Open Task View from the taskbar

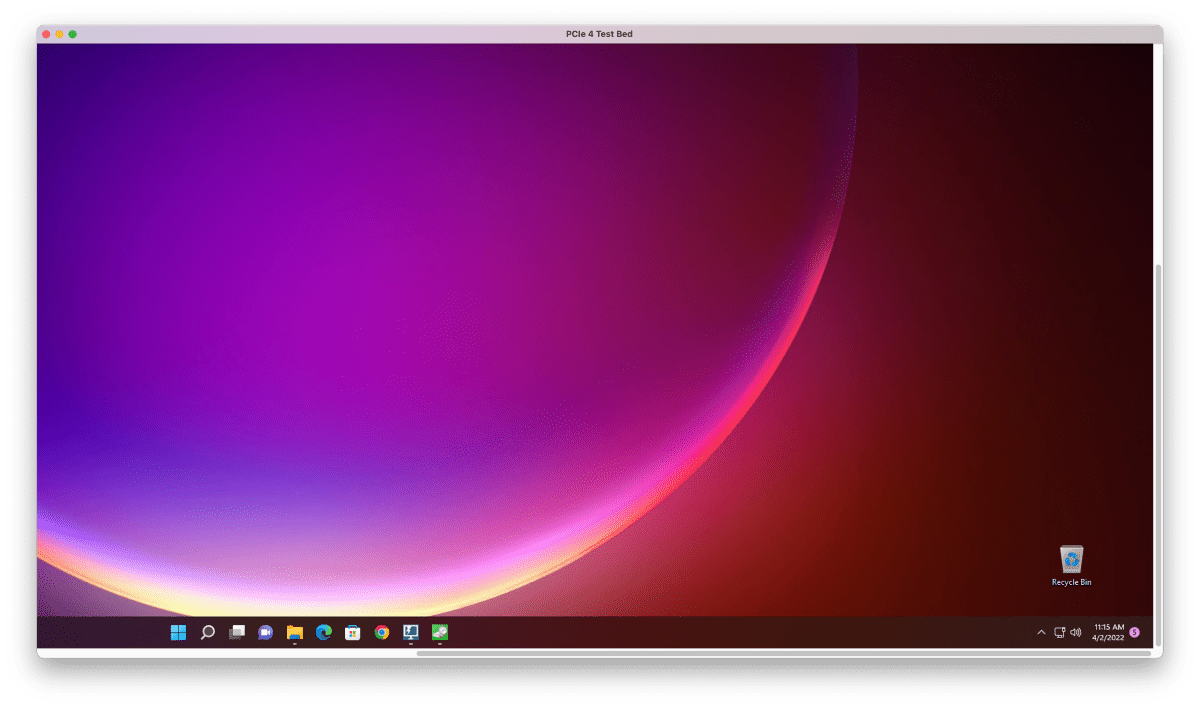click(x=237, y=632)
